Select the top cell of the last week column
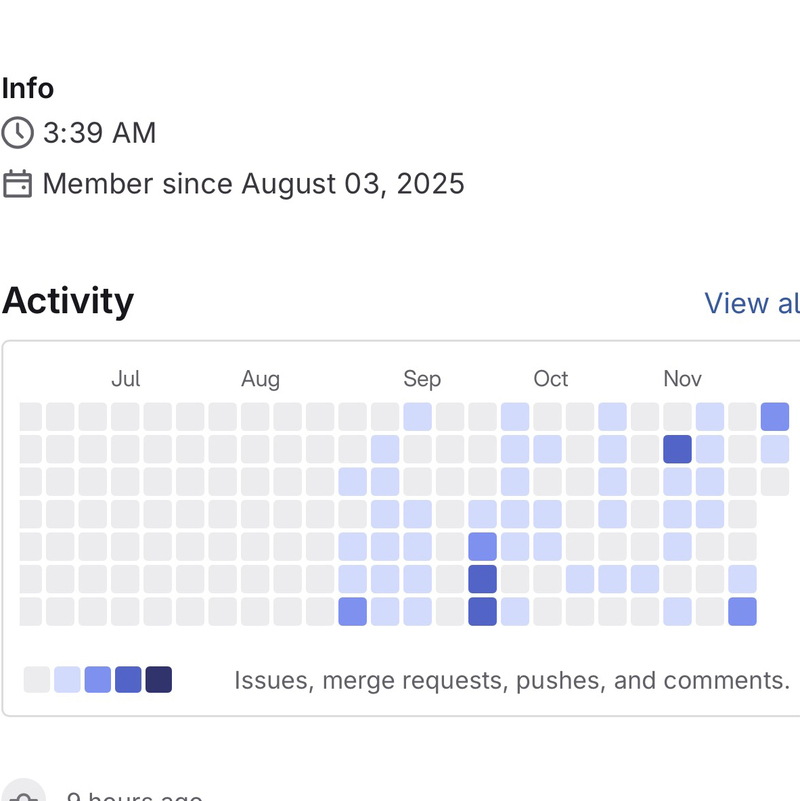The image size is (800, 801). tap(774, 417)
